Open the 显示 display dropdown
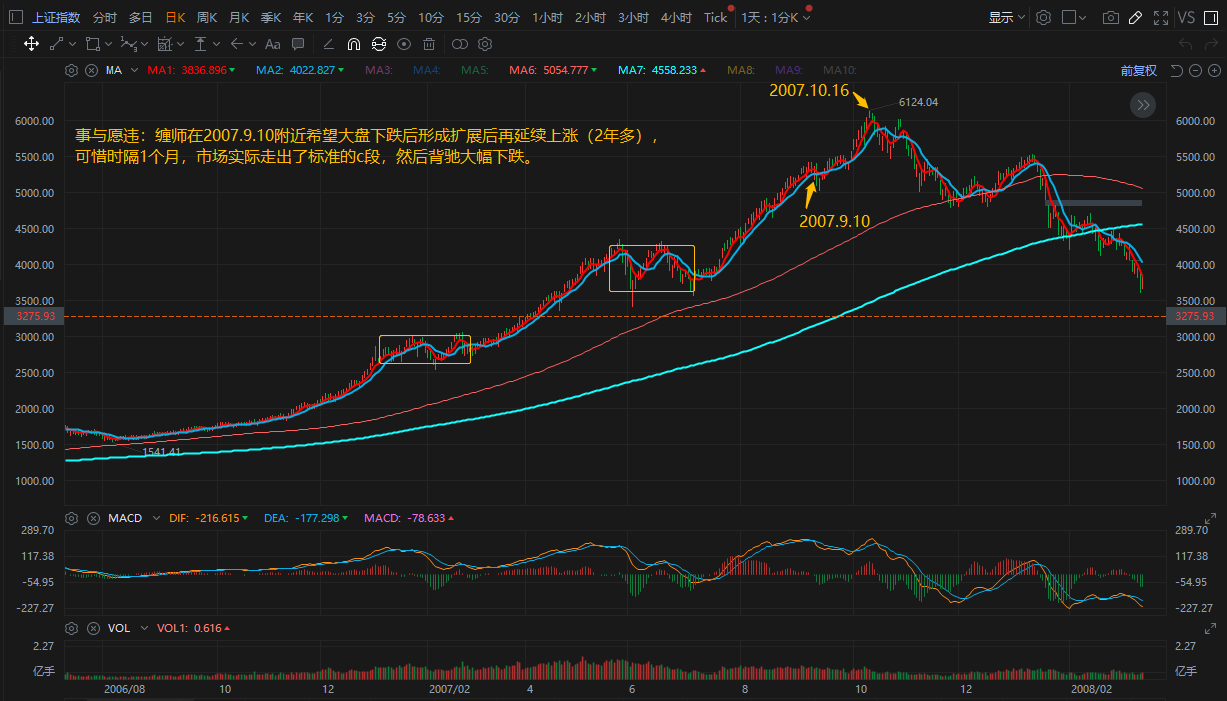Screen dimensions: 1227x701 pos(1006,18)
